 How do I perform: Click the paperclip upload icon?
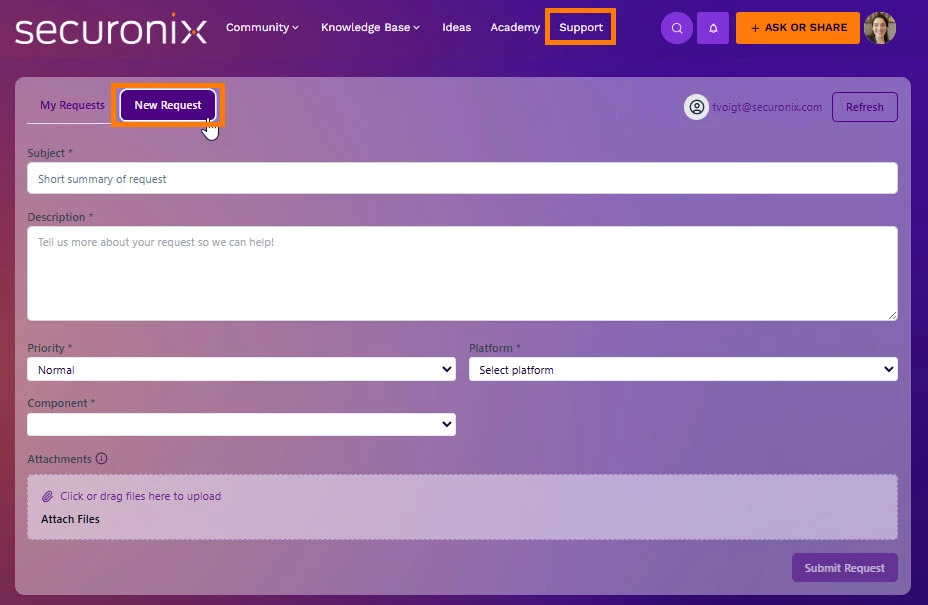pos(47,496)
